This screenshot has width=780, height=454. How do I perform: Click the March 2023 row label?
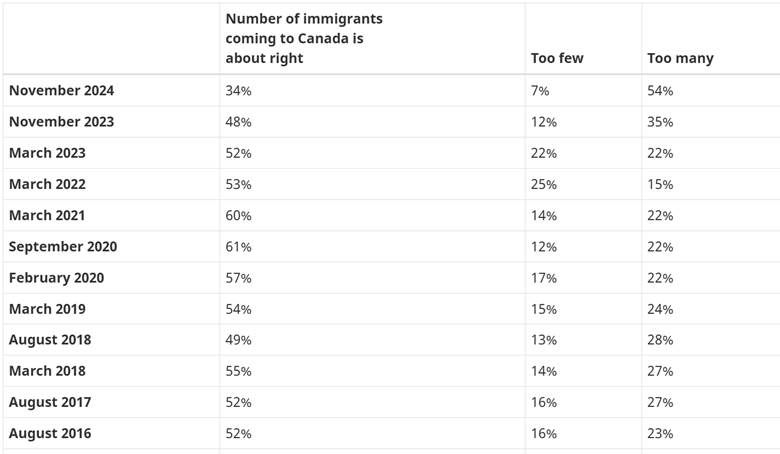(47, 153)
